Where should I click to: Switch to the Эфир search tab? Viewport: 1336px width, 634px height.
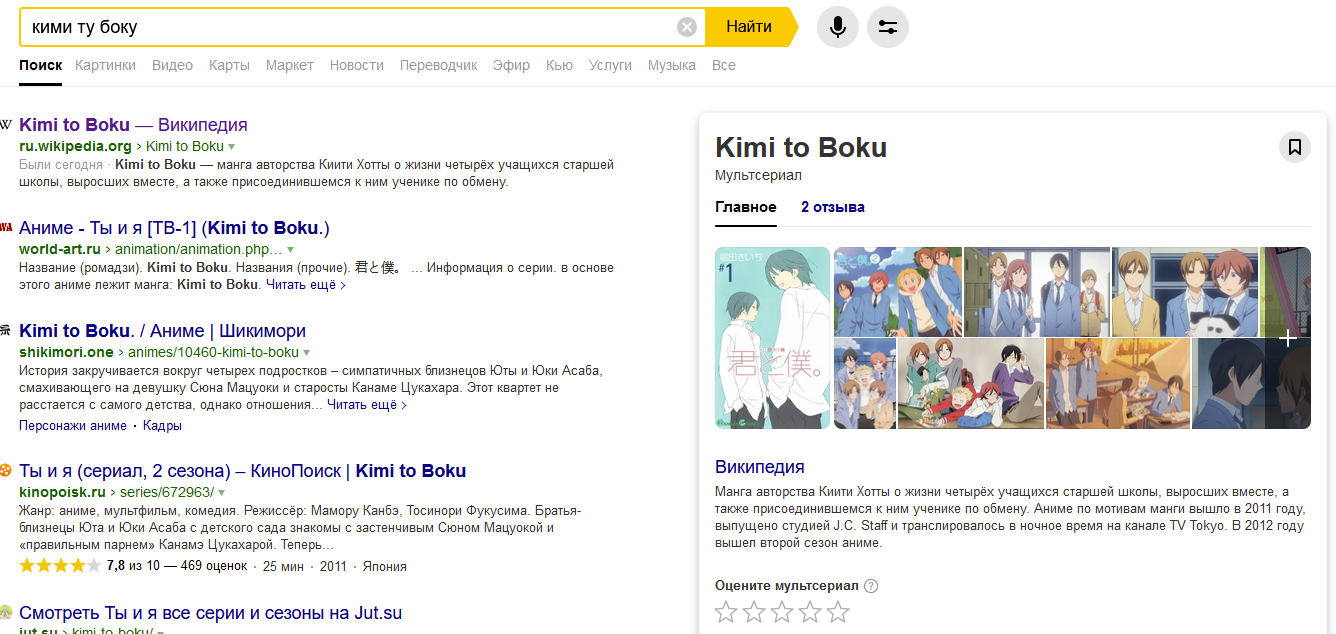[x=512, y=65]
